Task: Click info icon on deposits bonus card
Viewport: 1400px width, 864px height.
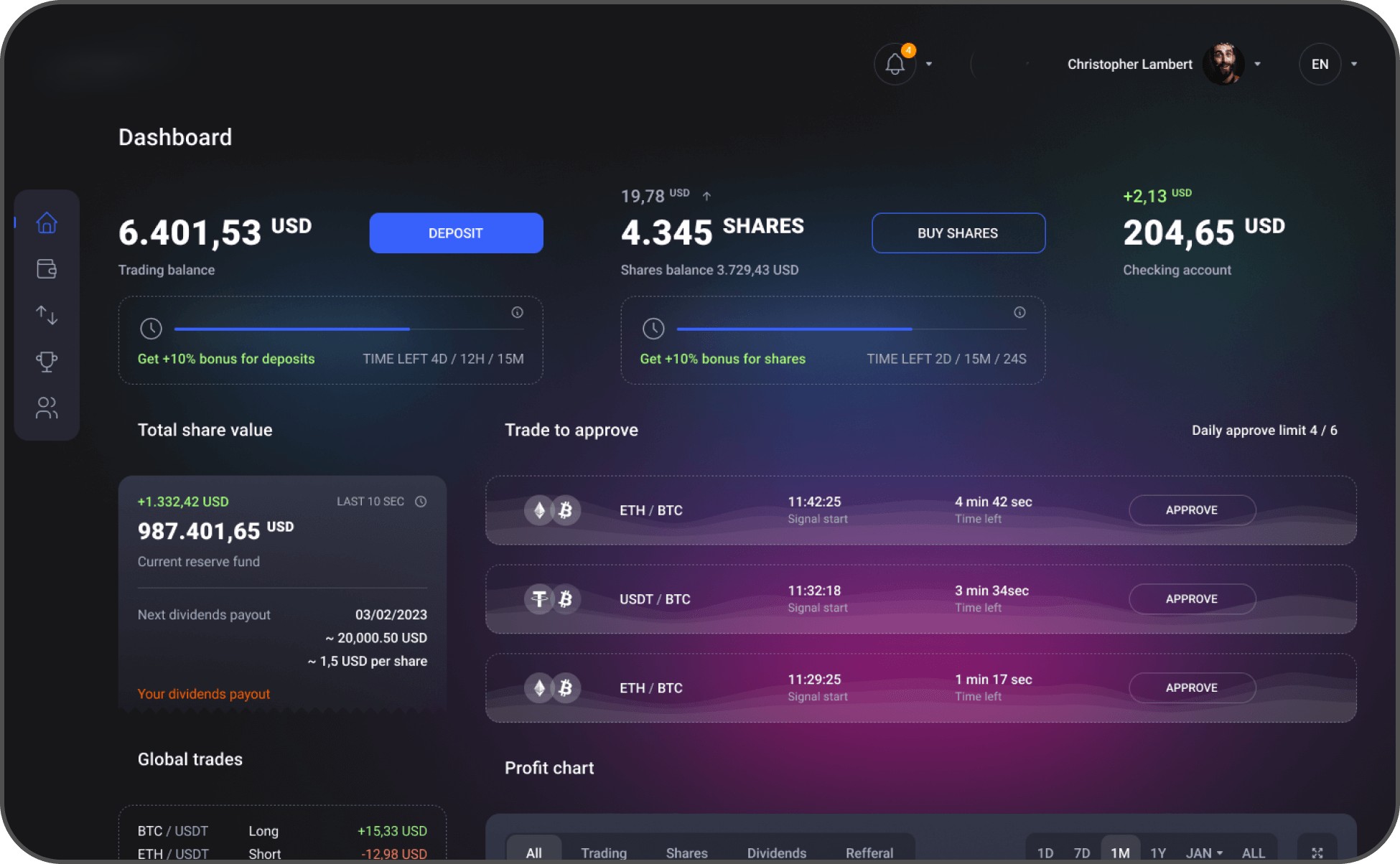Action: 517,312
